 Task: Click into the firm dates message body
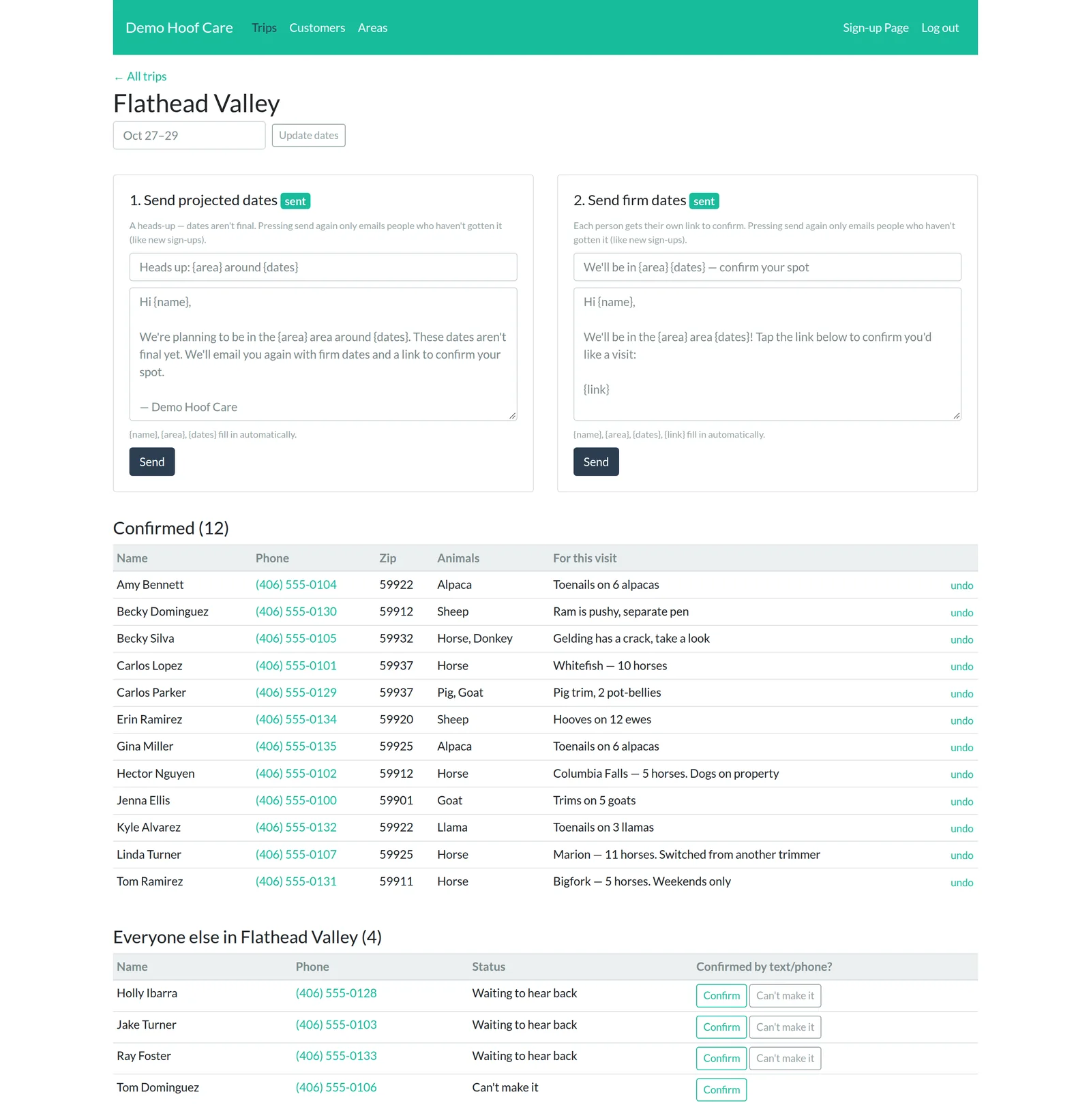(767, 354)
